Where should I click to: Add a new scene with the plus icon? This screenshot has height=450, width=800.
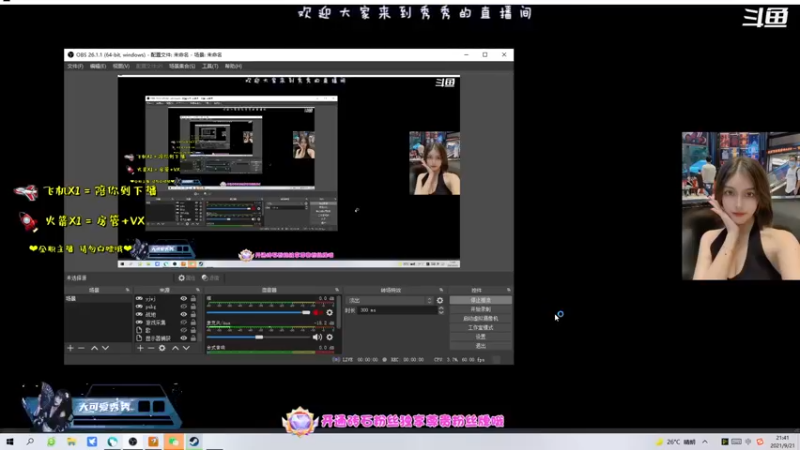coord(70,348)
